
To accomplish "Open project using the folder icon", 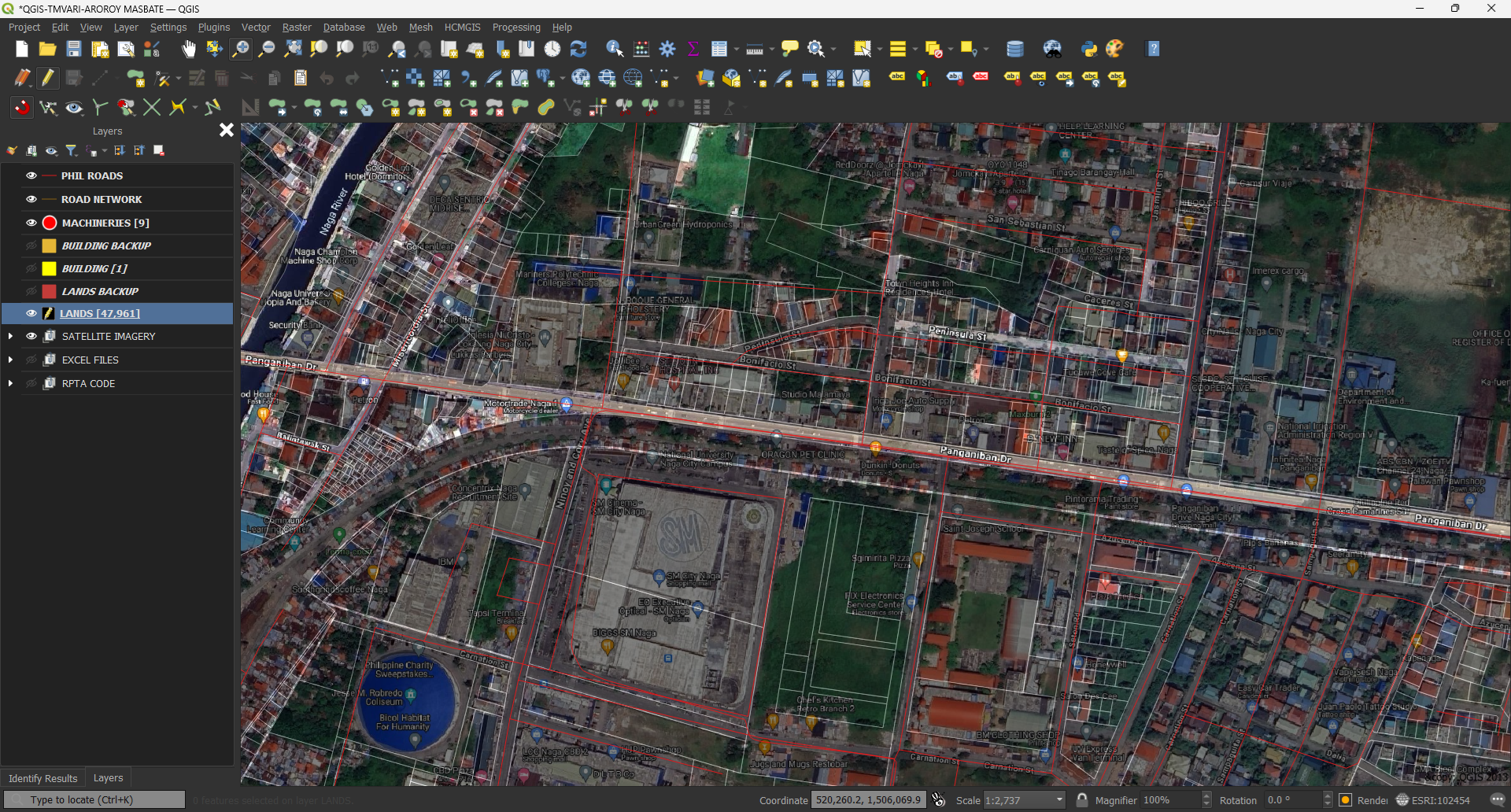I will [x=48, y=49].
